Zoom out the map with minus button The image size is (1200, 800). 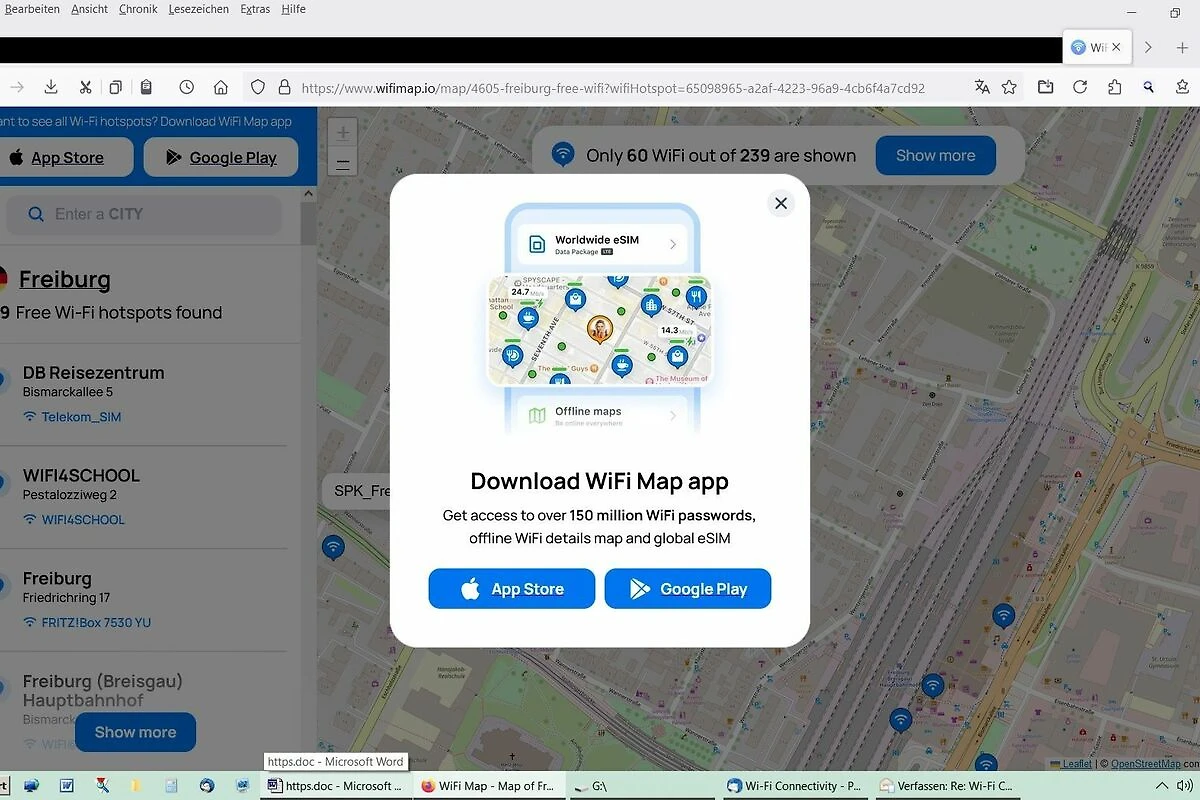[343, 163]
